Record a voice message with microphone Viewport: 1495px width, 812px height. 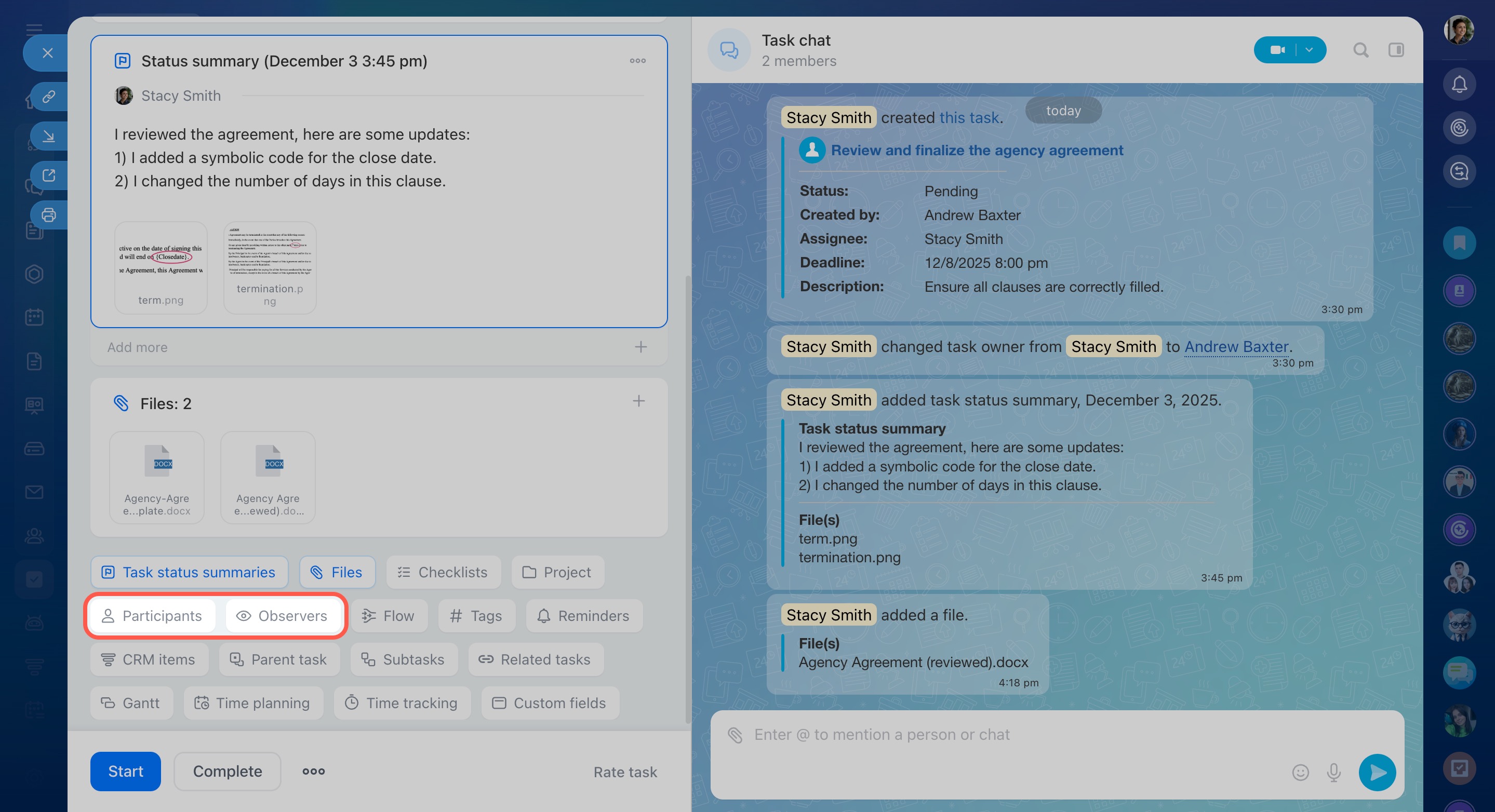click(1333, 772)
